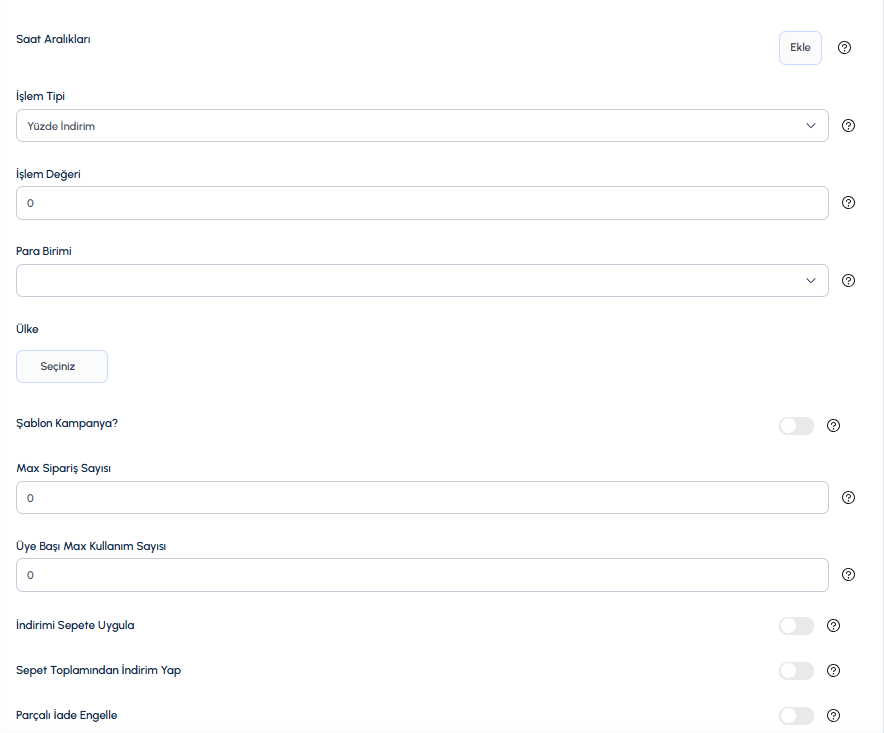
Task: Click the Seçiniz button under Ülke
Action: tap(62, 366)
